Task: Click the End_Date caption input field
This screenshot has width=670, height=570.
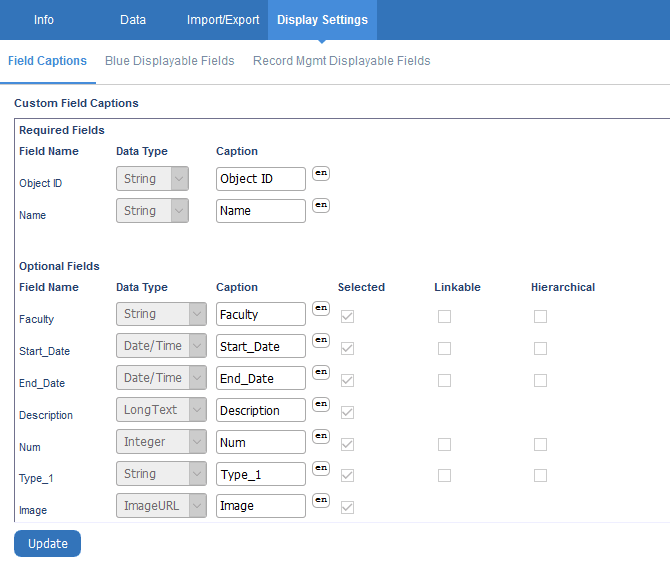Action: [261, 378]
